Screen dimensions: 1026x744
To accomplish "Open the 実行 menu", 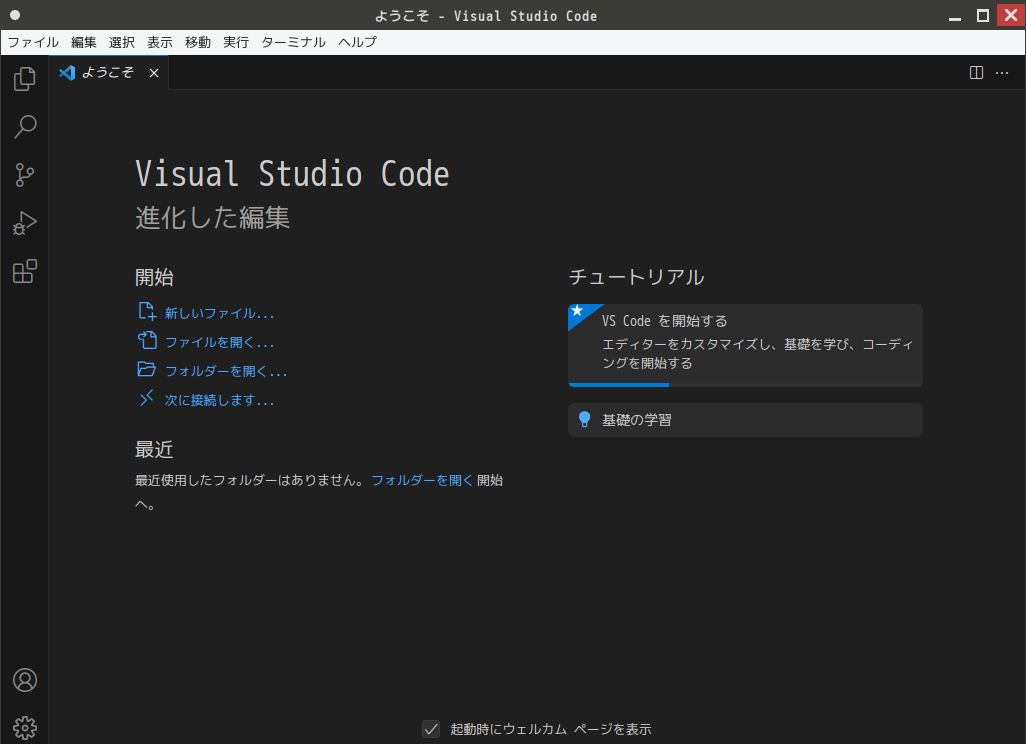I will coord(236,43).
